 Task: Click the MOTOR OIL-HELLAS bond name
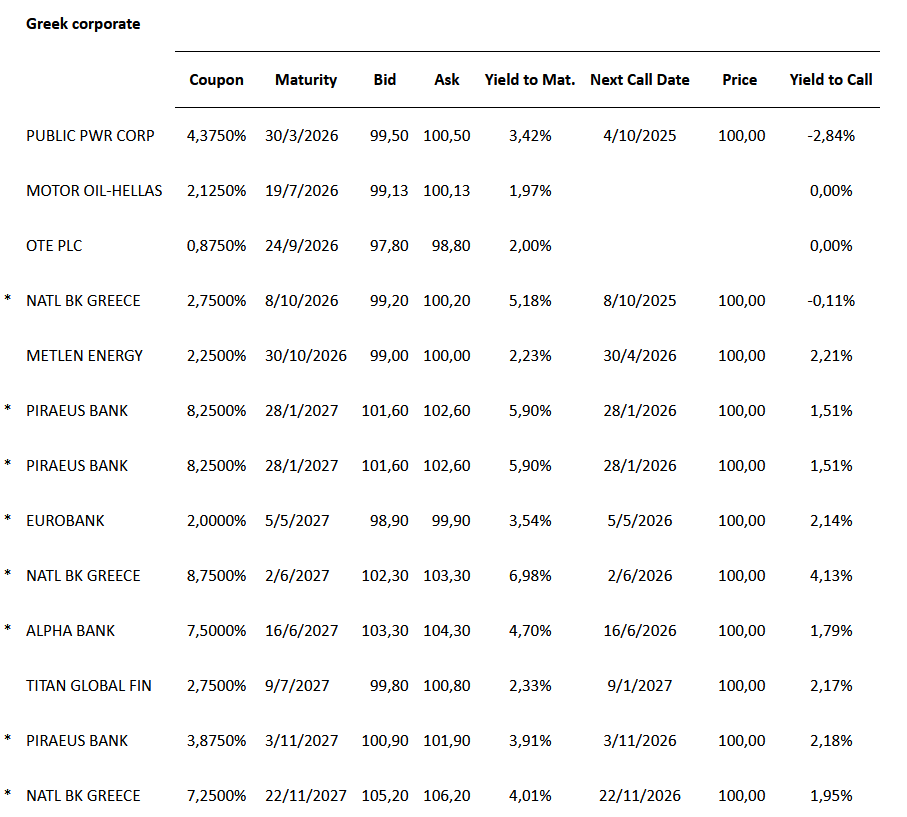[94, 191]
